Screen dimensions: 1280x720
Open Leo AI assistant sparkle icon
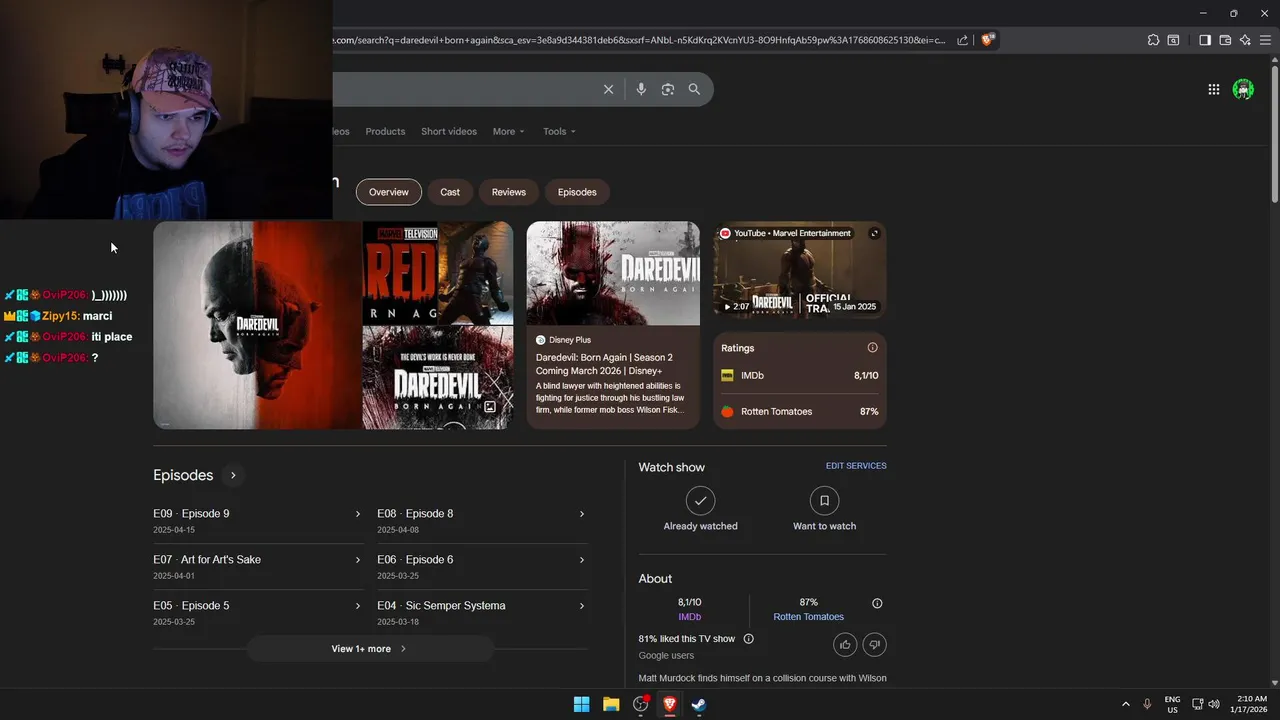coord(1245,40)
